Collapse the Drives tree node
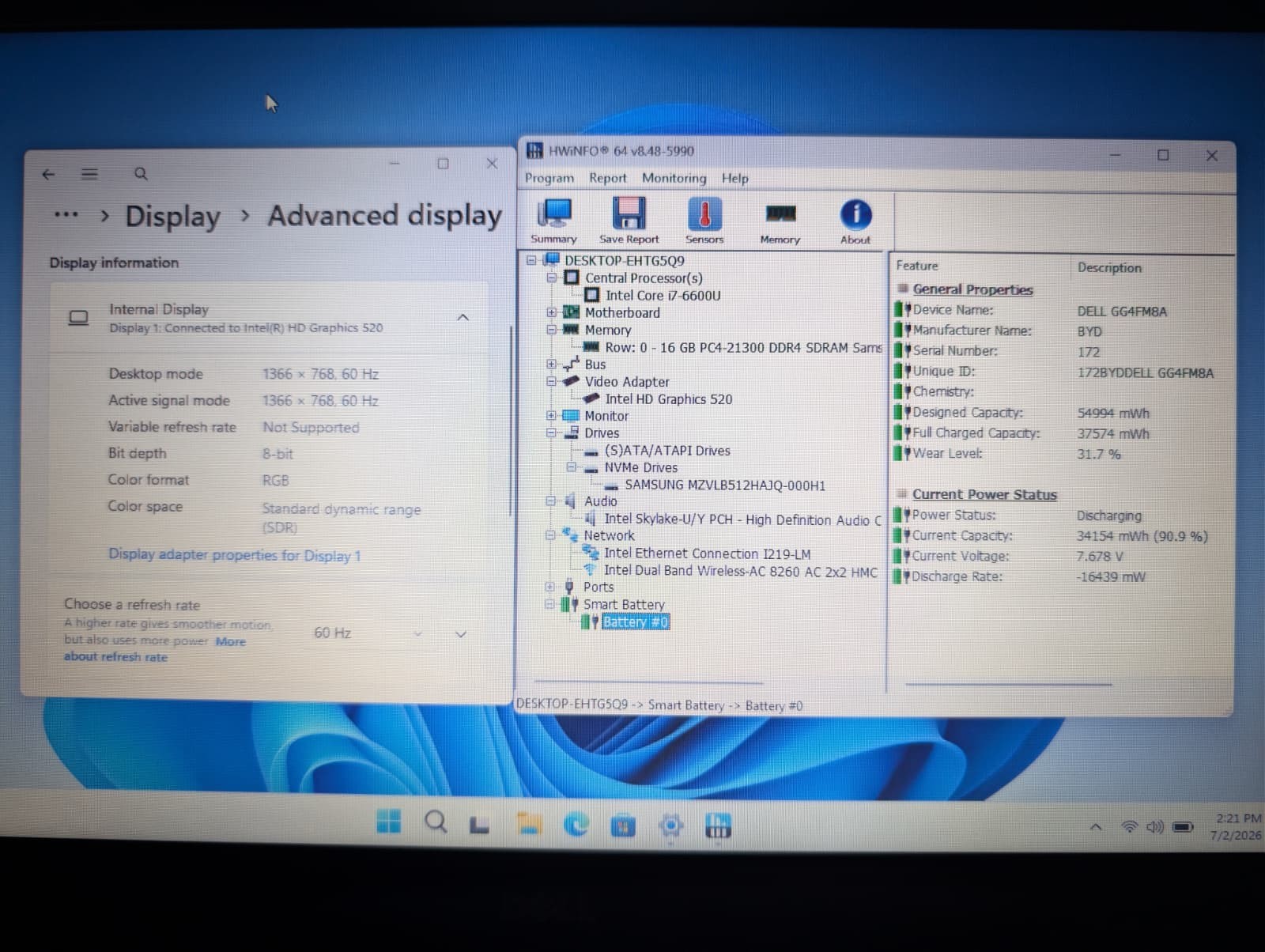 point(551,433)
